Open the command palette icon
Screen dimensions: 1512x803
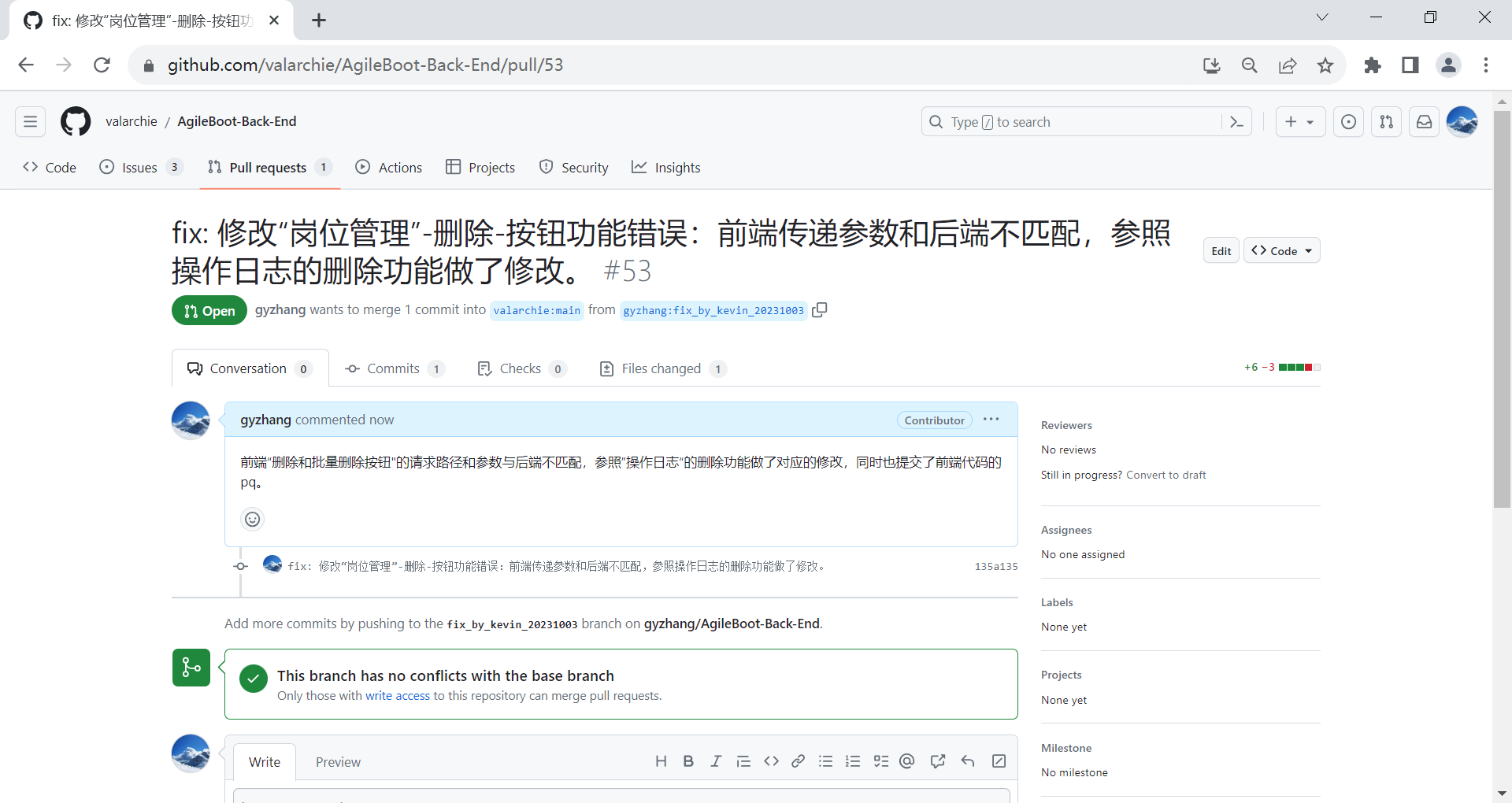click(1236, 122)
